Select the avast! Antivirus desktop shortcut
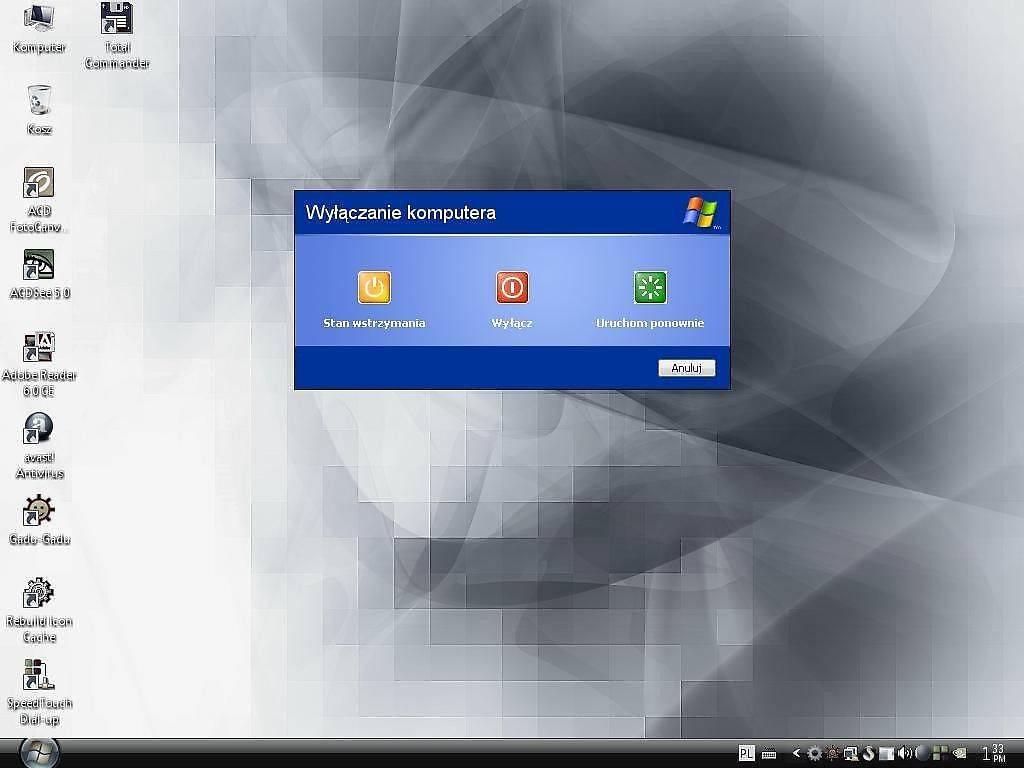Viewport: 1024px width, 768px height. pos(39,446)
